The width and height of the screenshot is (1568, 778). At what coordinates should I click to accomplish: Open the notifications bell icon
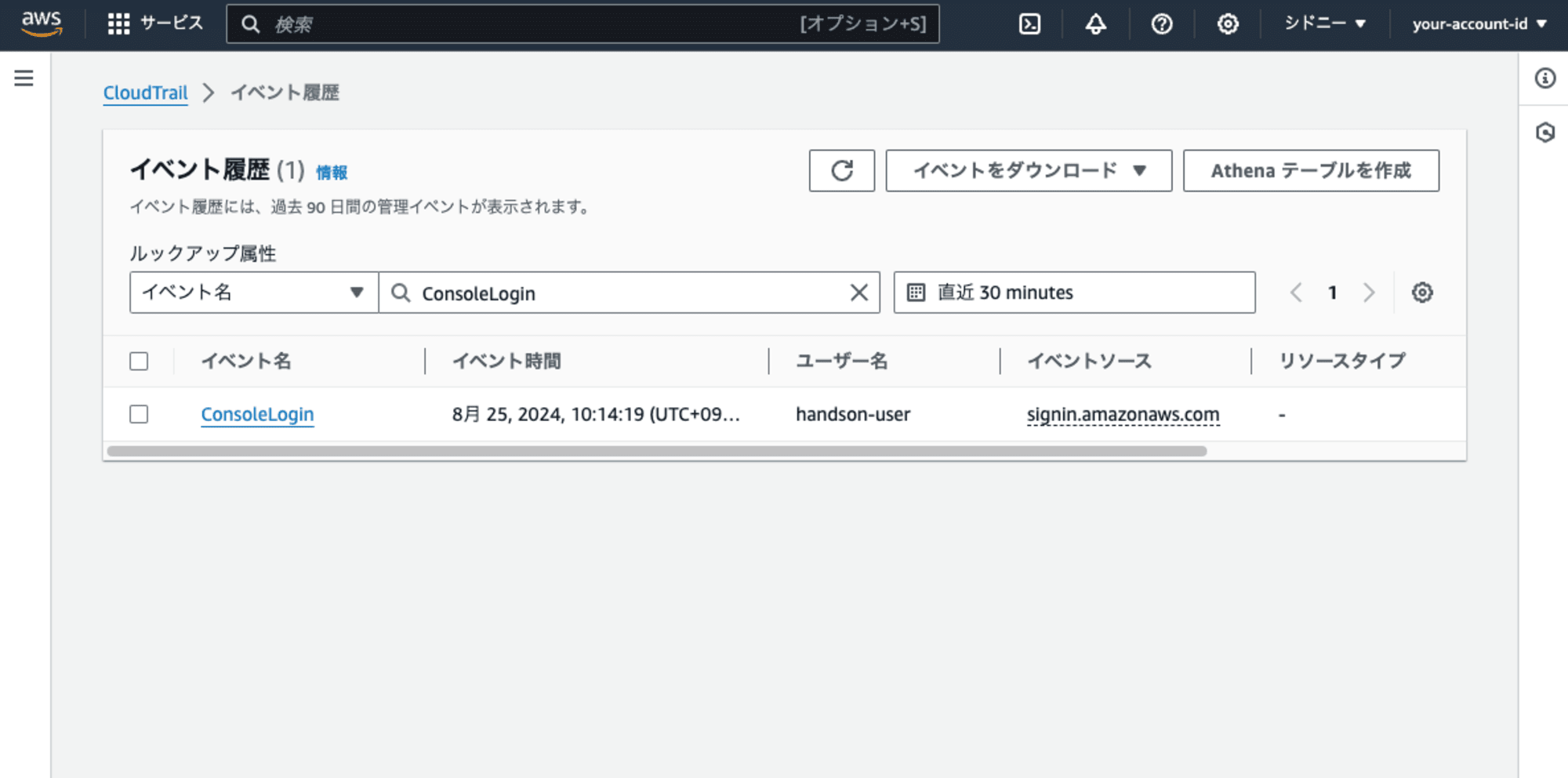tap(1095, 24)
